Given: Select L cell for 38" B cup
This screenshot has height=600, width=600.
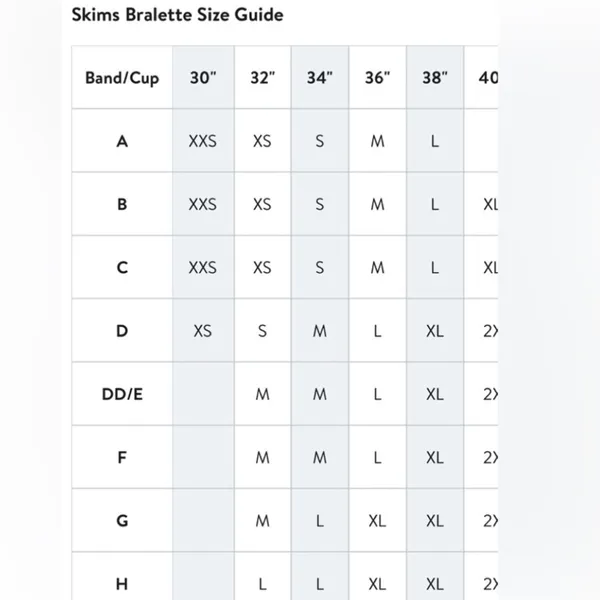Looking at the screenshot, I should [435, 204].
